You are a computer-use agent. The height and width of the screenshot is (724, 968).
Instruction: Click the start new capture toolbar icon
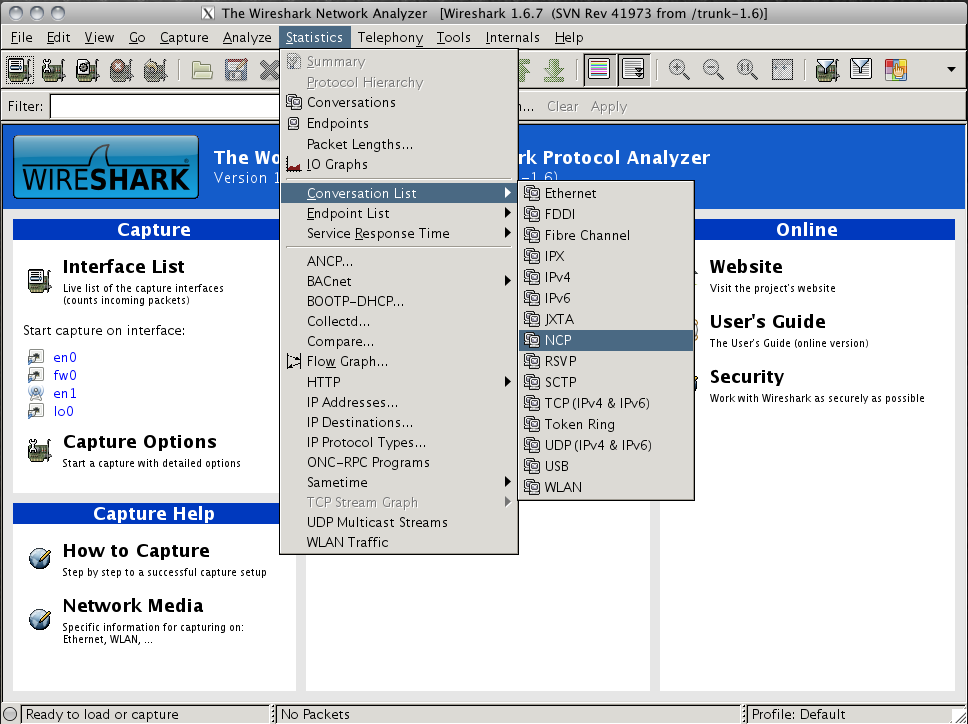point(87,70)
